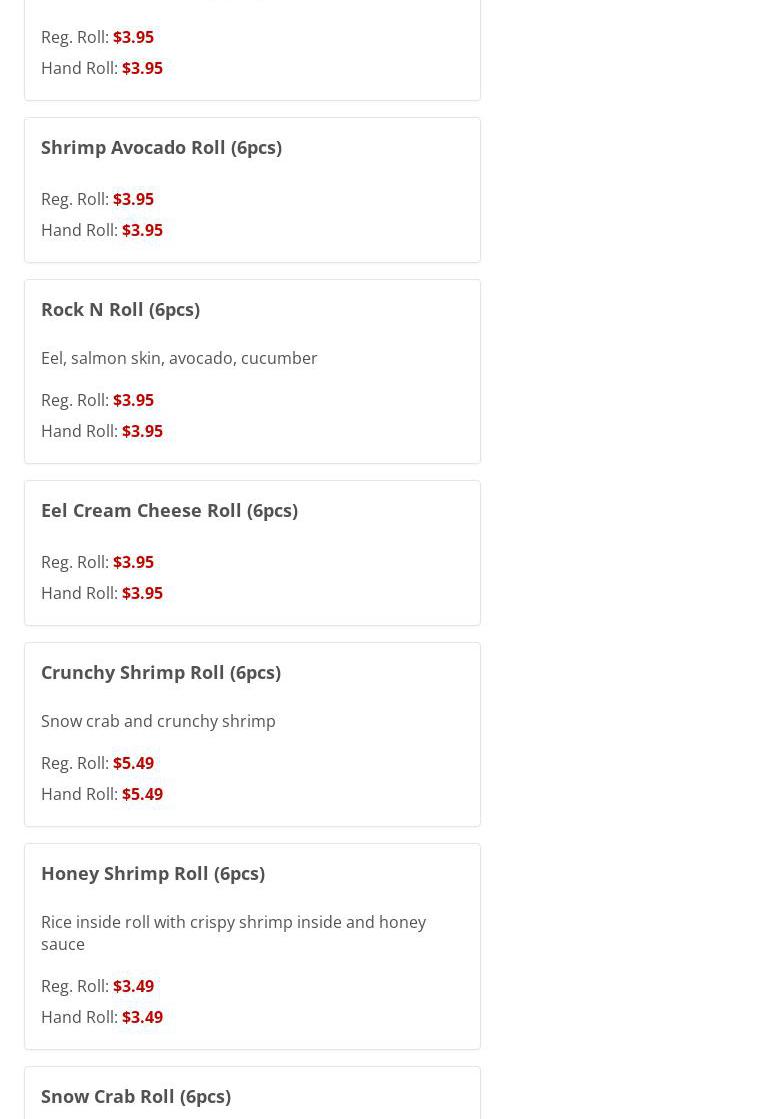
Task: Select Reg. Roll price of Eel Cream Cheese Roll
Action: (133, 562)
